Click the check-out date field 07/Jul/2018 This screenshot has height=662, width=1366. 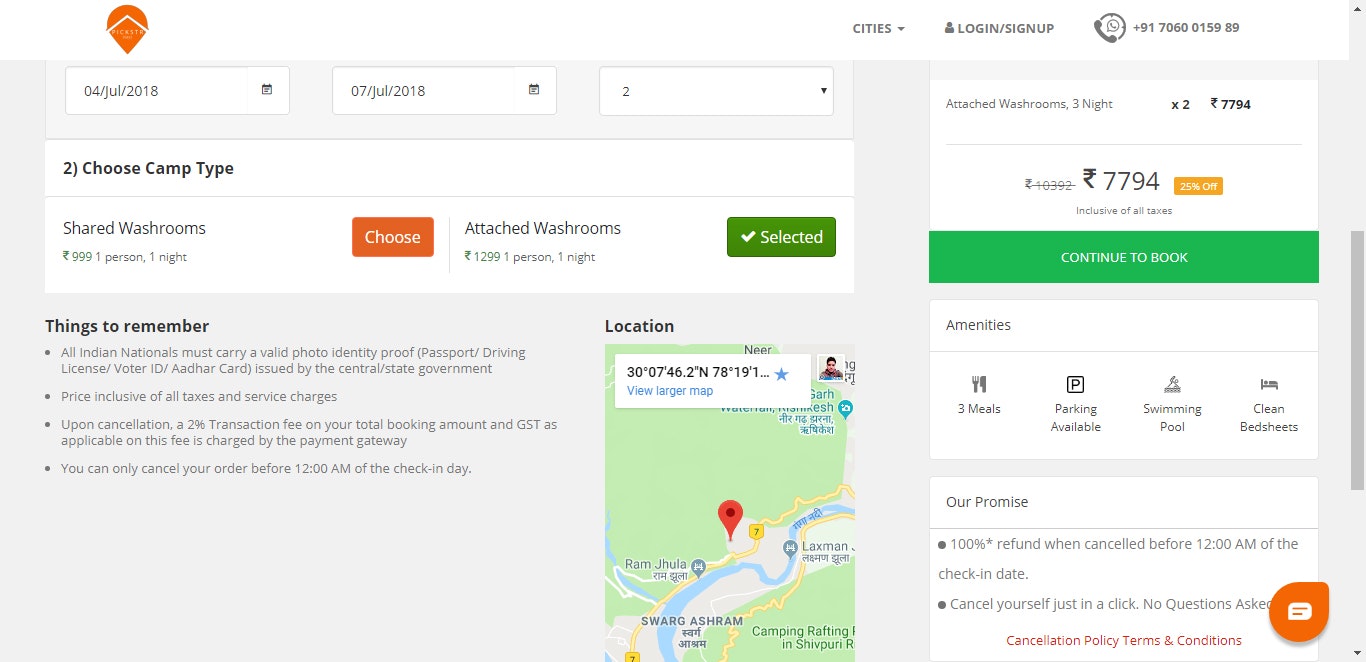click(444, 90)
